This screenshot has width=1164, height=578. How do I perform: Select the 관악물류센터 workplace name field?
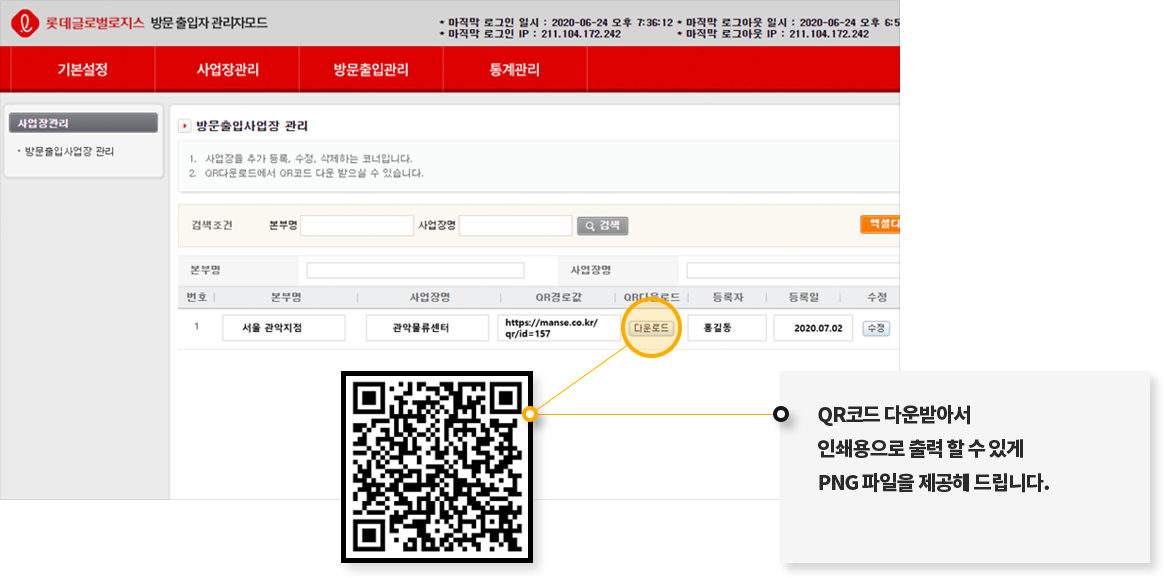tap(426, 328)
